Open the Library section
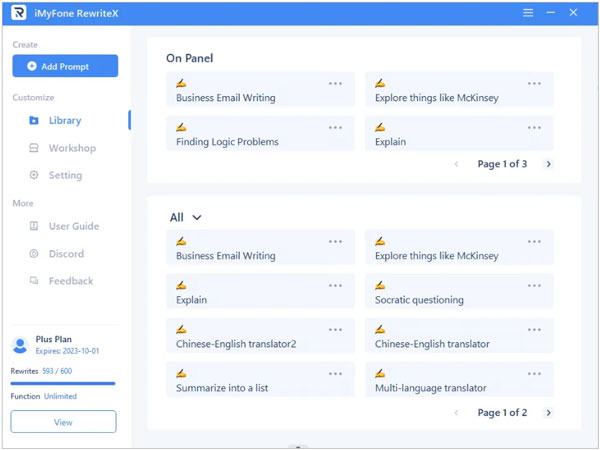The image size is (600, 450). 65,121
